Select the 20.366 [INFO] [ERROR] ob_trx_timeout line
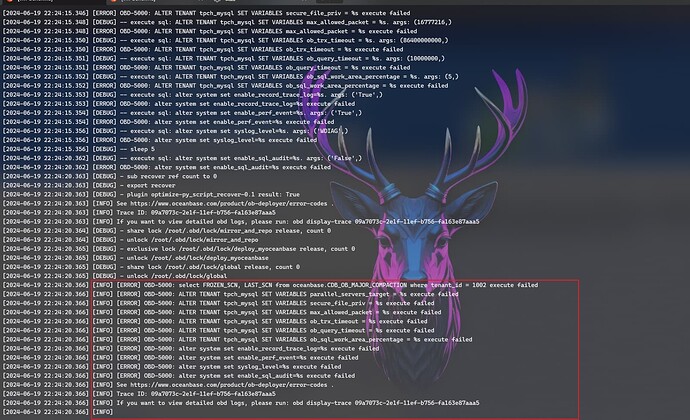 tap(215, 321)
